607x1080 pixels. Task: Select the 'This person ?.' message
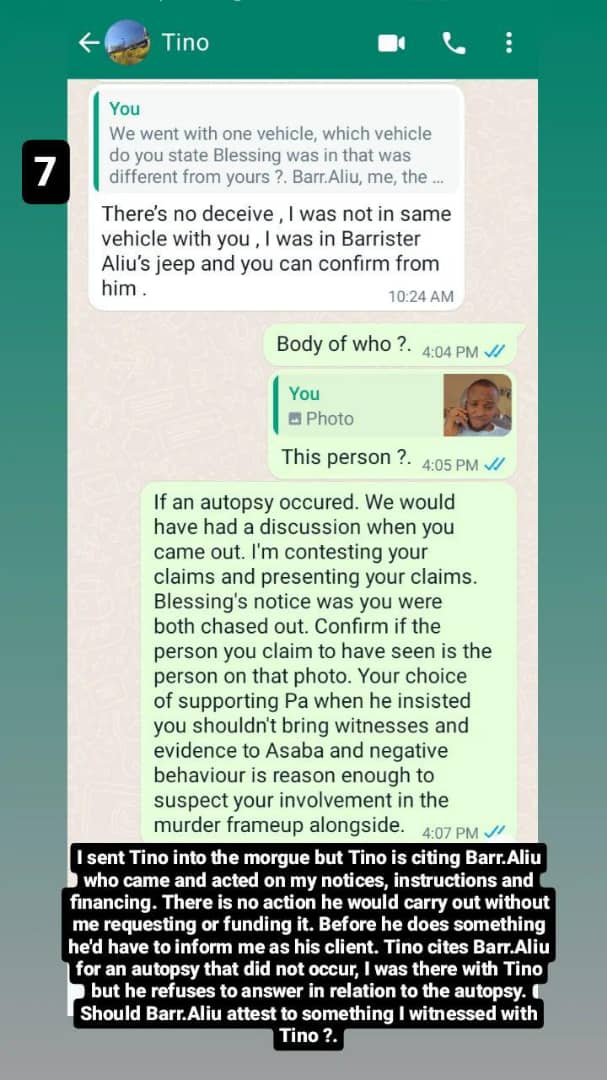pos(391,425)
